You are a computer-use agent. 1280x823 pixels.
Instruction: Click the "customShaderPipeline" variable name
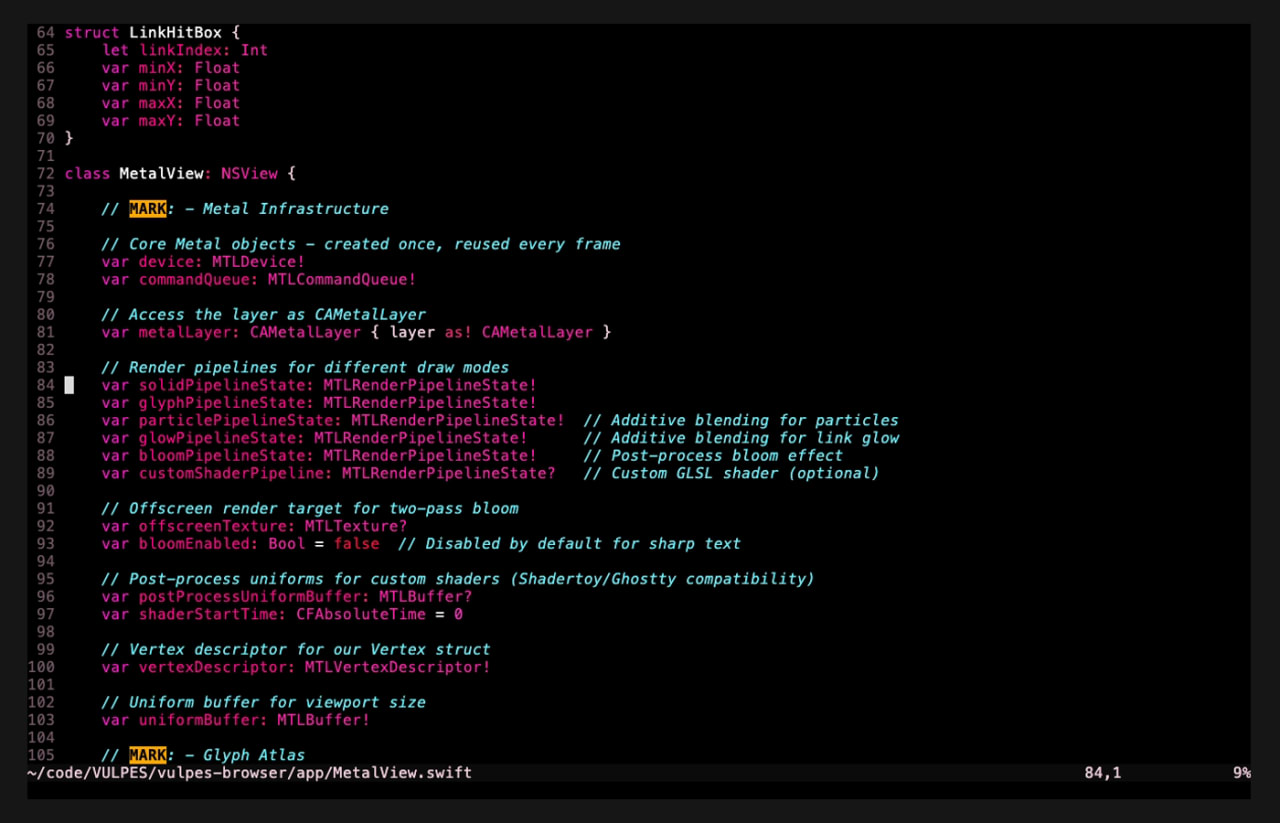(231, 473)
